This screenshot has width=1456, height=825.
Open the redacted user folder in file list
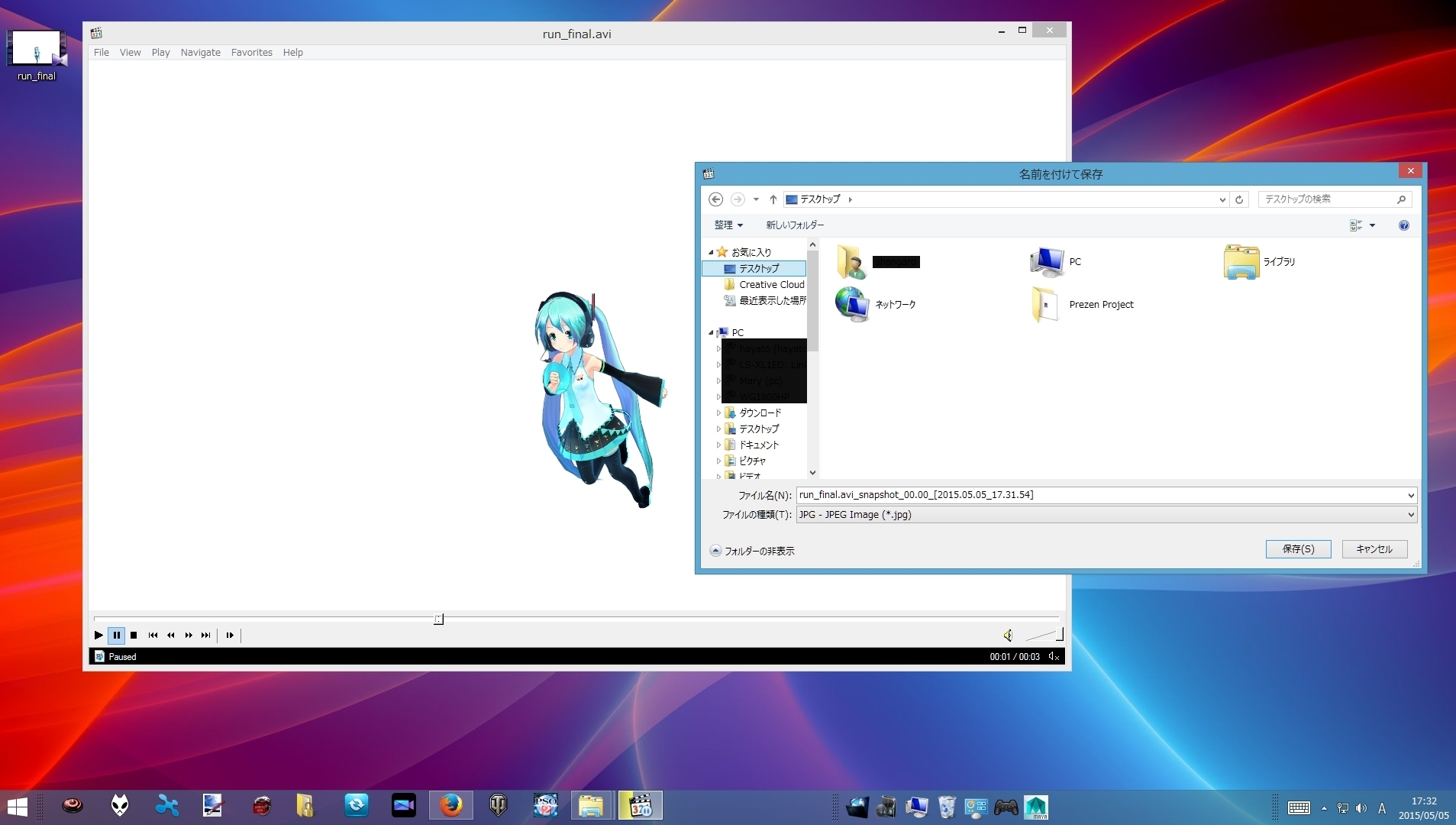878,262
